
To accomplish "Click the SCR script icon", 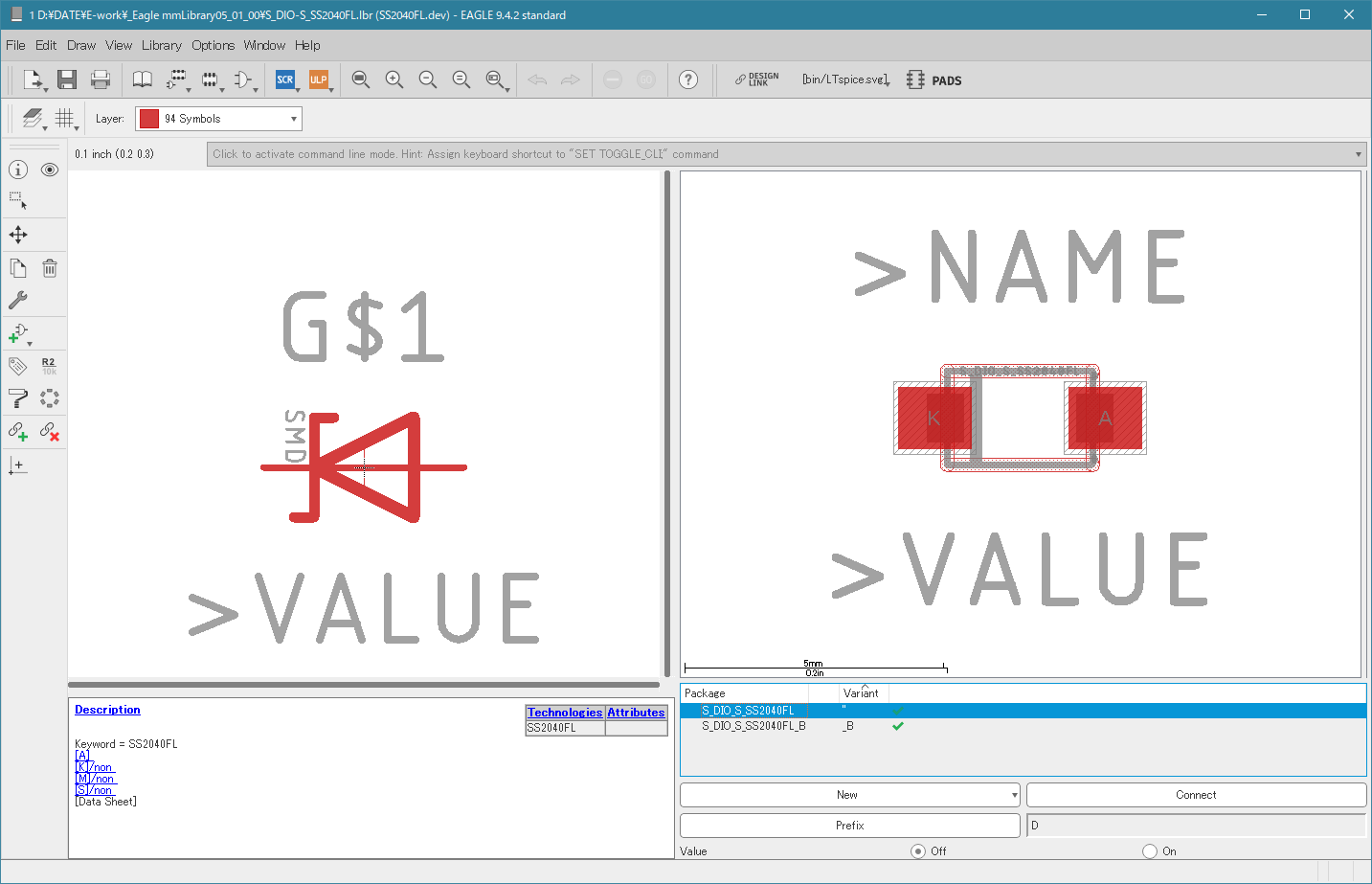I will [285, 79].
